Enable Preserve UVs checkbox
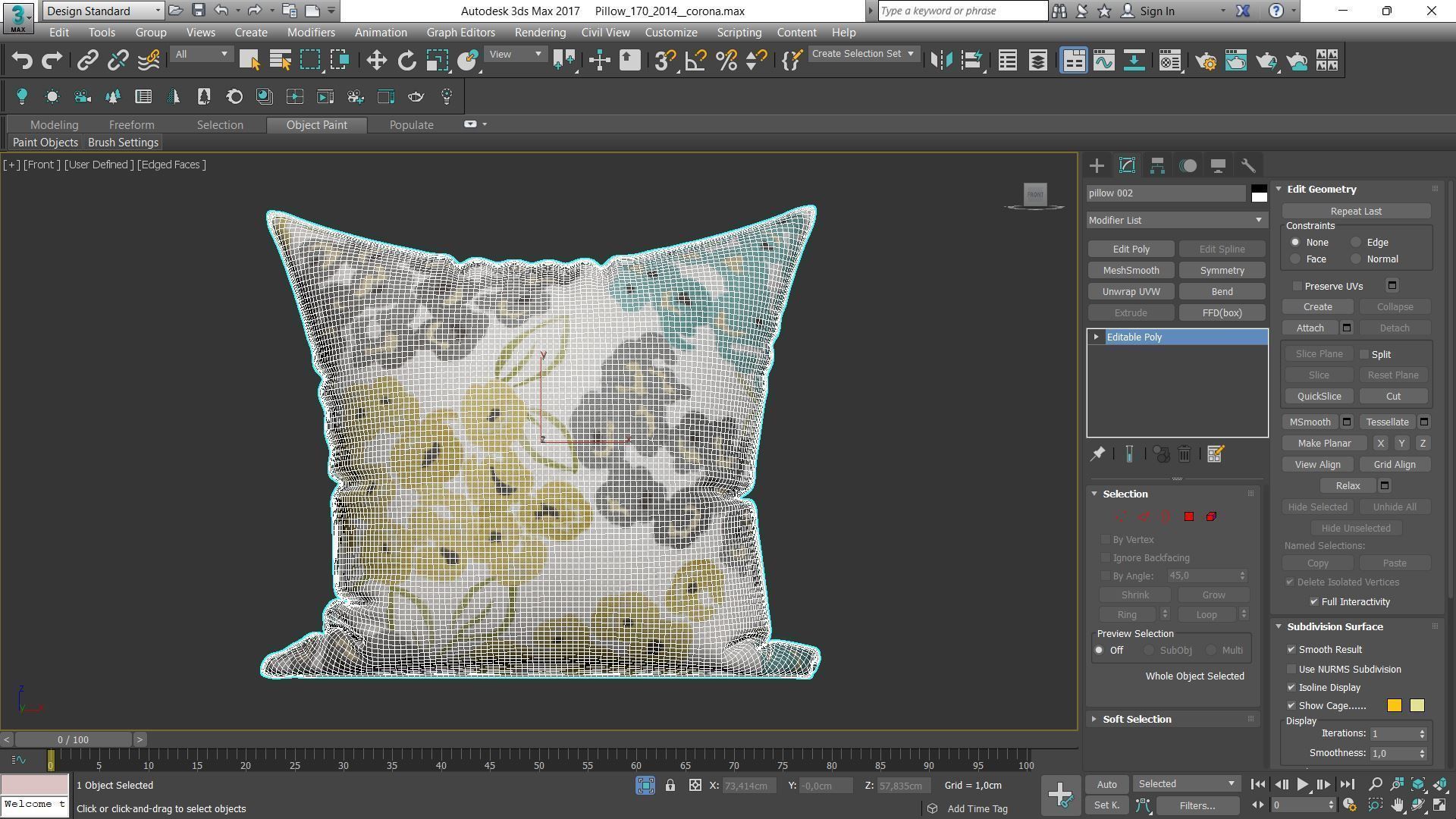 1298,286
